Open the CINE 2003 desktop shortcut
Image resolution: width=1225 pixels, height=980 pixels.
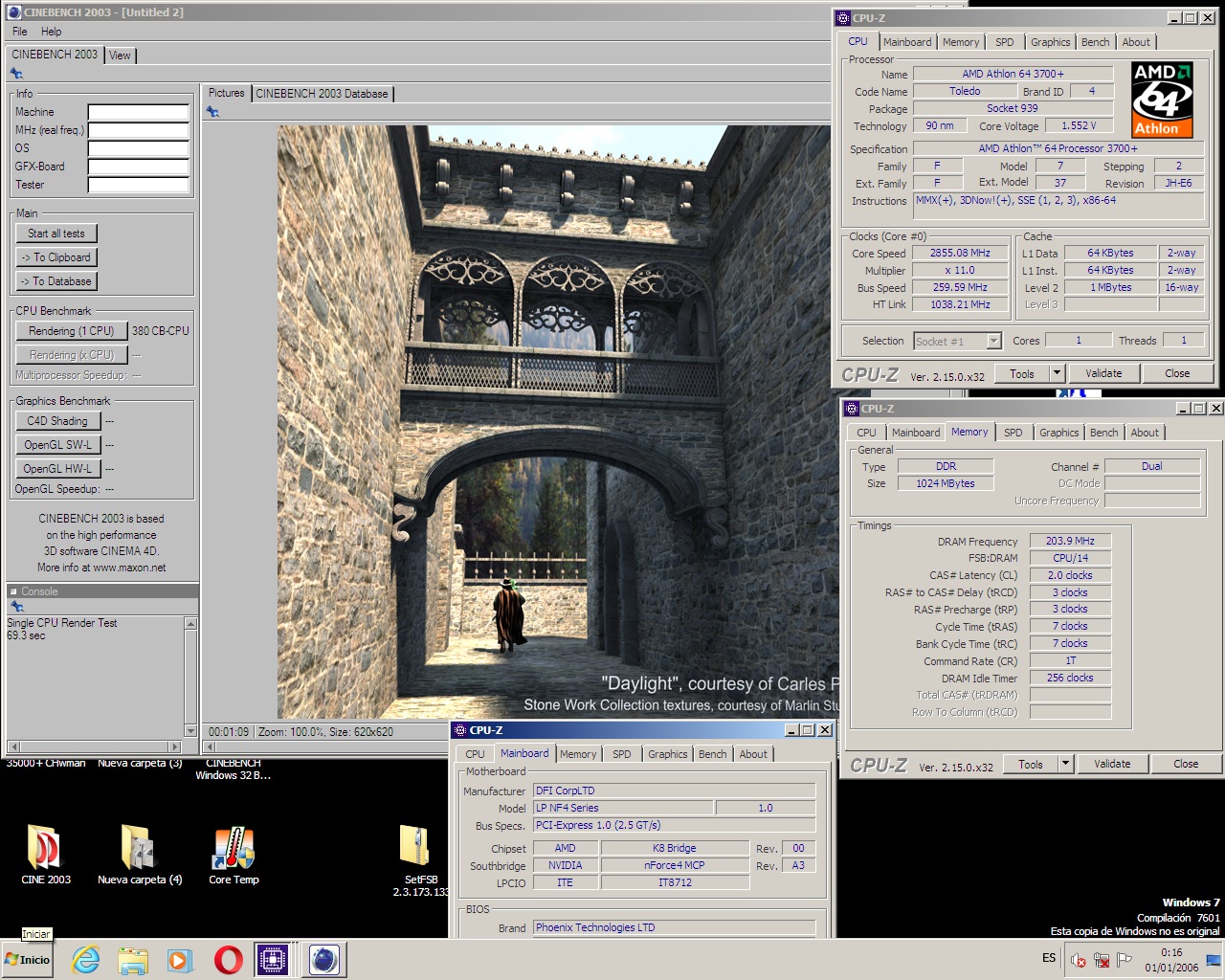point(45,854)
